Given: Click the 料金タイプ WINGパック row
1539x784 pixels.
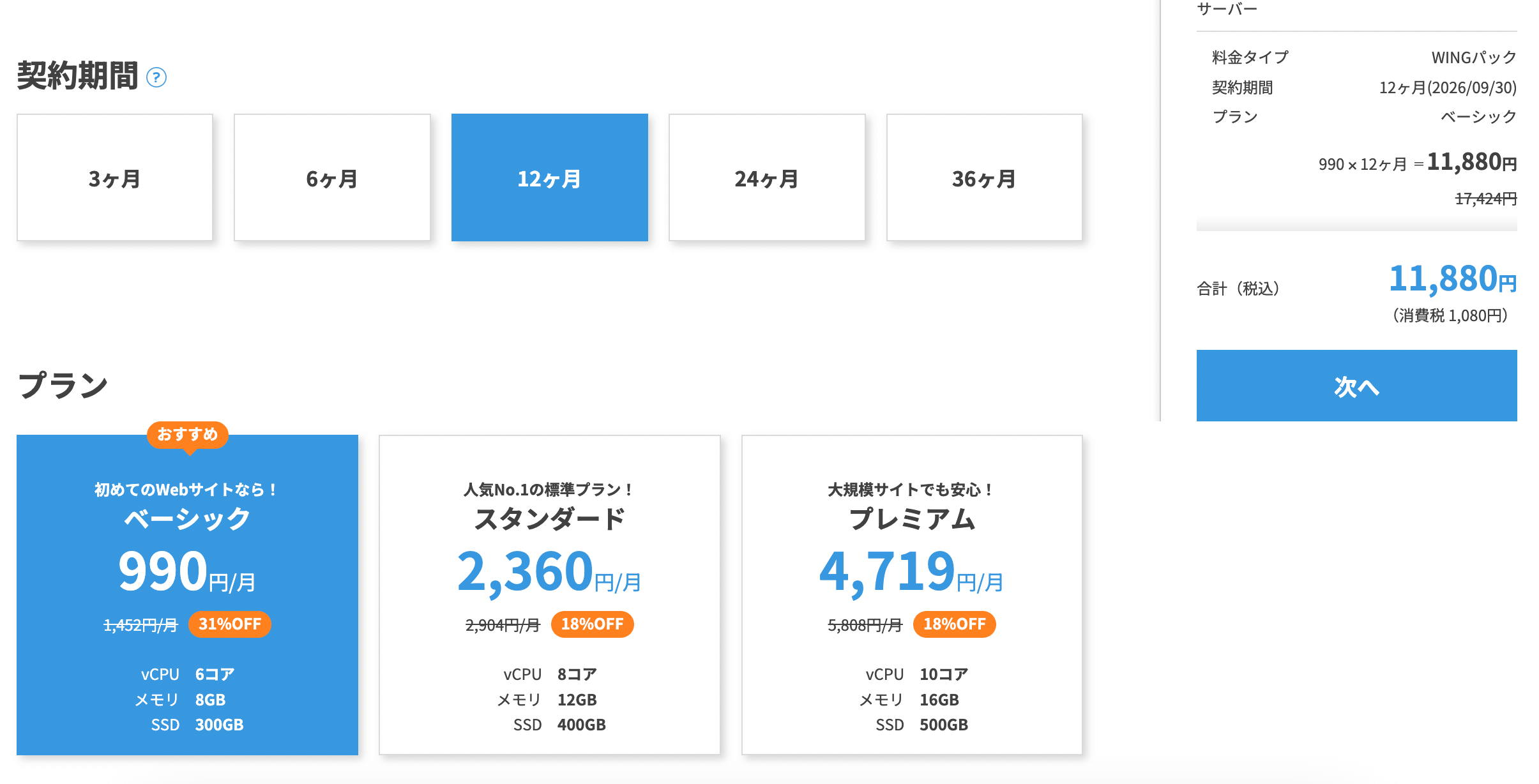Looking at the screenshot, I should 1356,57.
